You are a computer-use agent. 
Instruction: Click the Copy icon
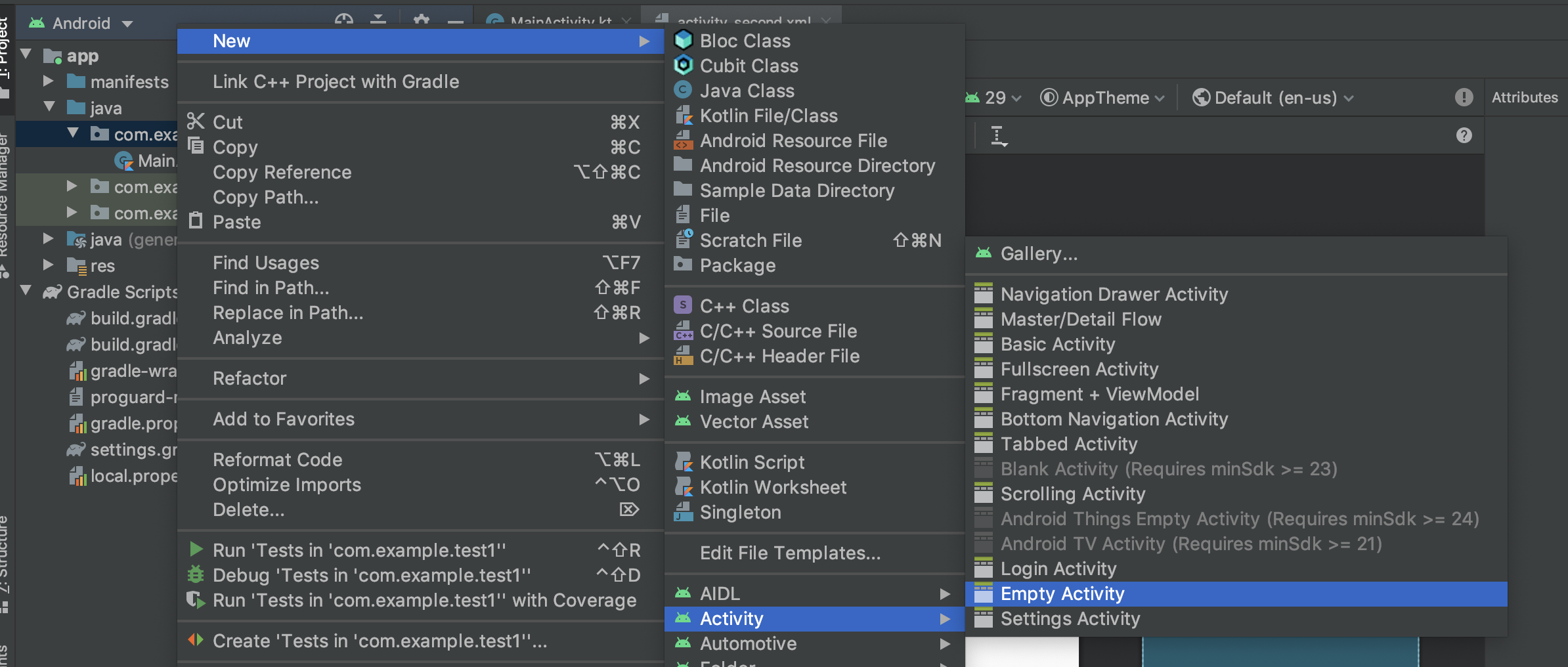(196, 145)
